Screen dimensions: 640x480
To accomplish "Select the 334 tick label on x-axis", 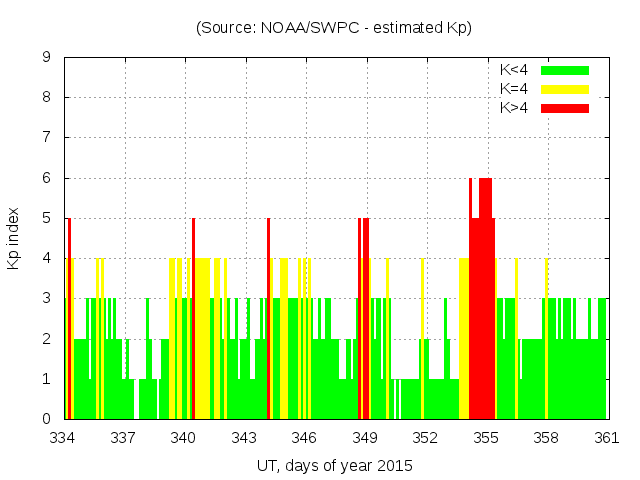I will pyautogui.click(x=63, y=437).
